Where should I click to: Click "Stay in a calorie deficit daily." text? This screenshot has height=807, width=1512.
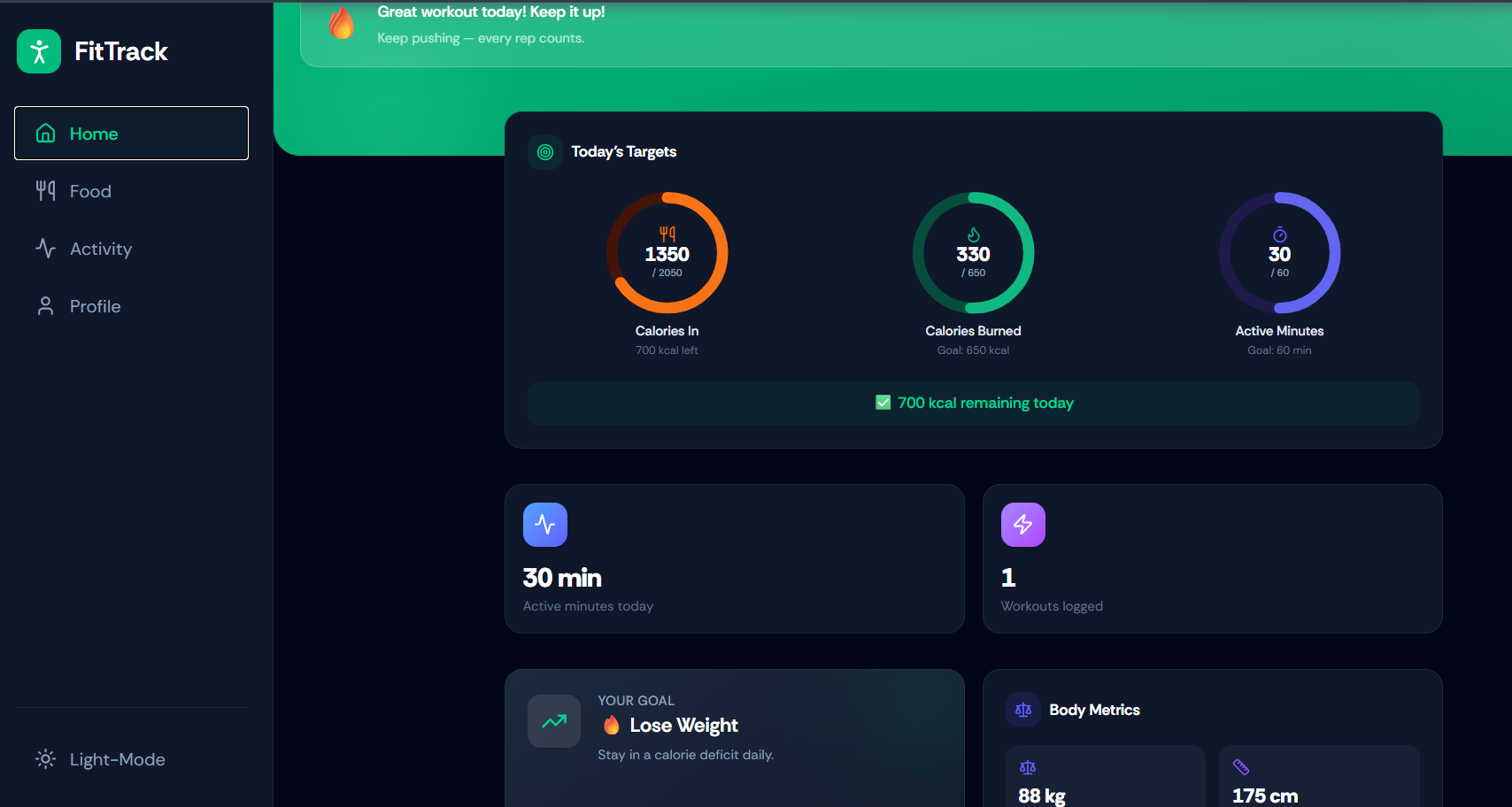pos(686,755)
